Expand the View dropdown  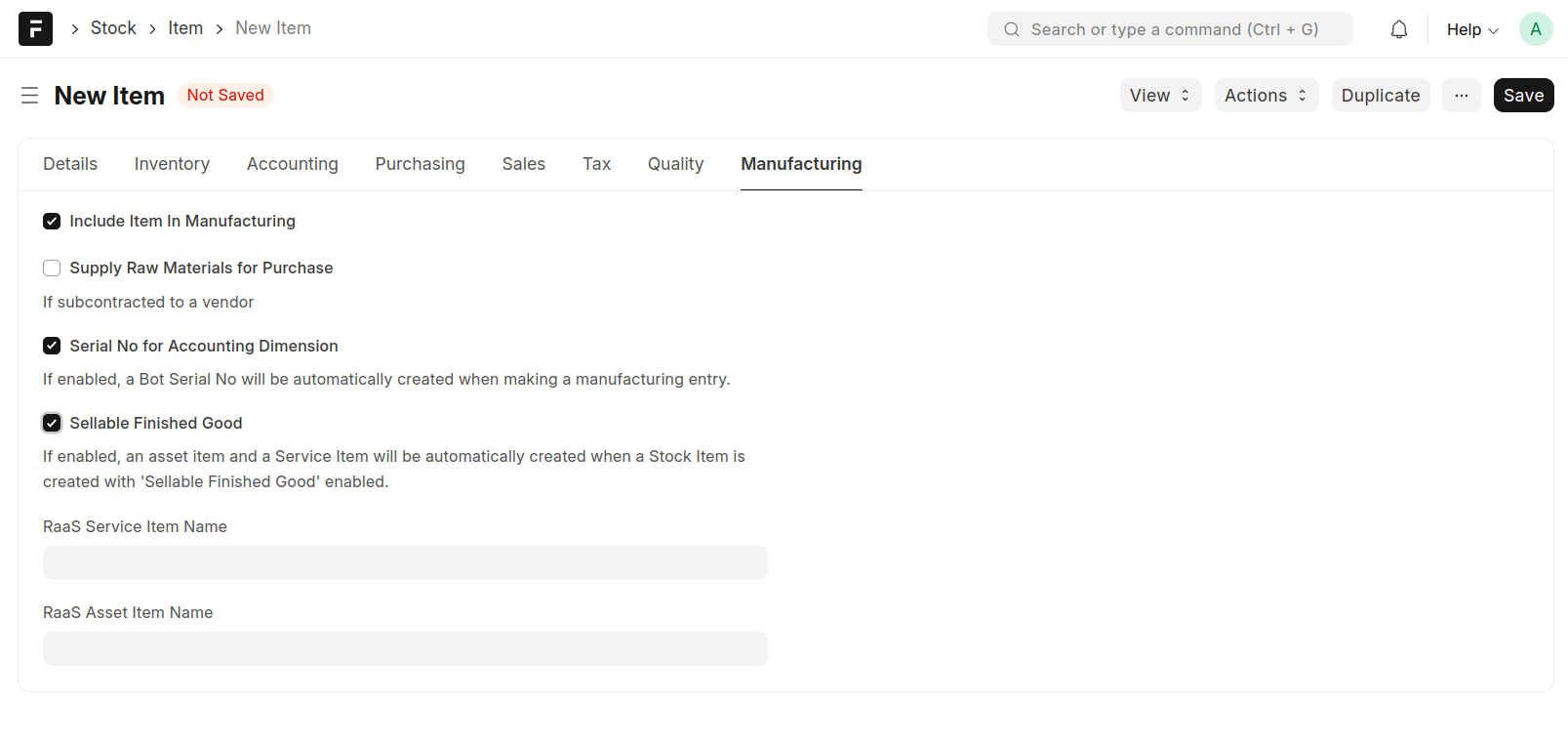[1159, 96]
